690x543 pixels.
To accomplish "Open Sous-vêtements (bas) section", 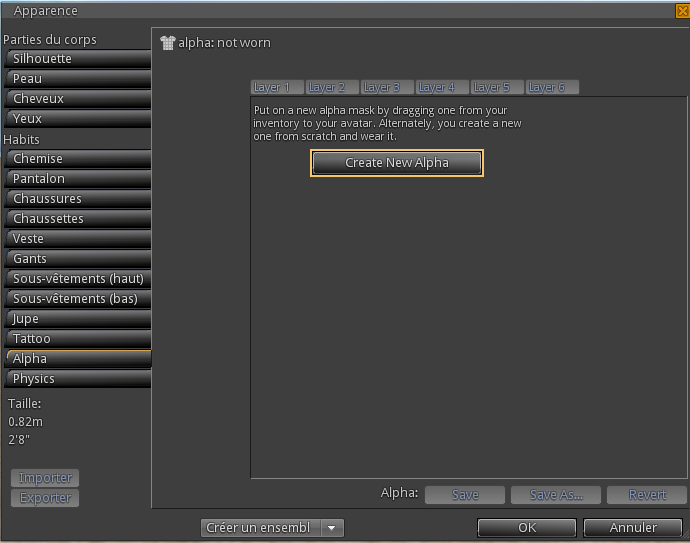I will click(x=78, y=299).
